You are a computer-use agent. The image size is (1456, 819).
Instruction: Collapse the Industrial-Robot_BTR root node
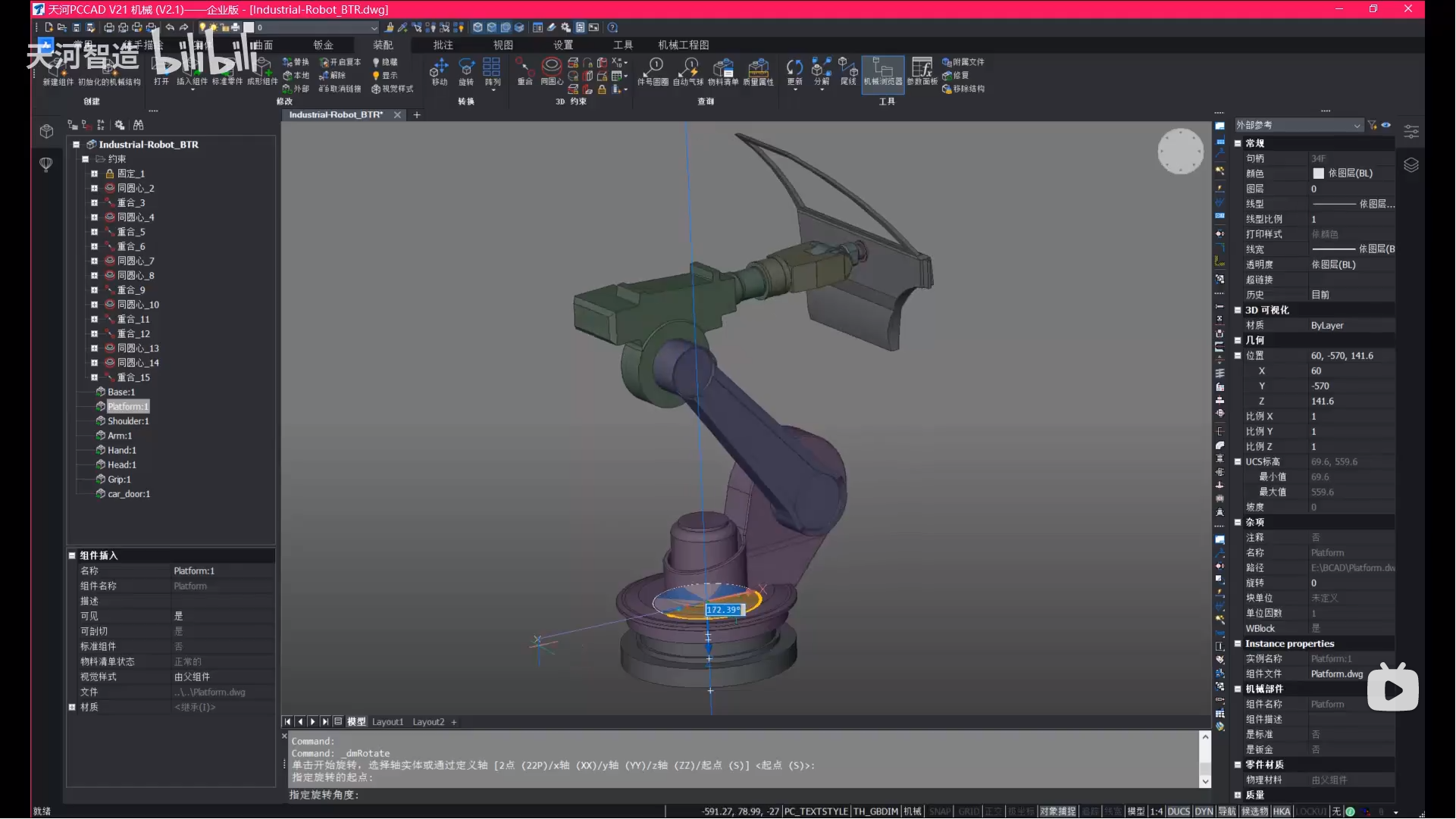pyautogui.click(x=77, y=145)
